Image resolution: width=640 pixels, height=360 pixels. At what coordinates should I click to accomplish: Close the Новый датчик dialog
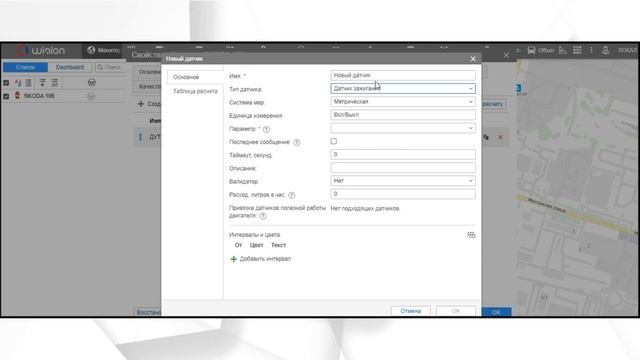473,59
